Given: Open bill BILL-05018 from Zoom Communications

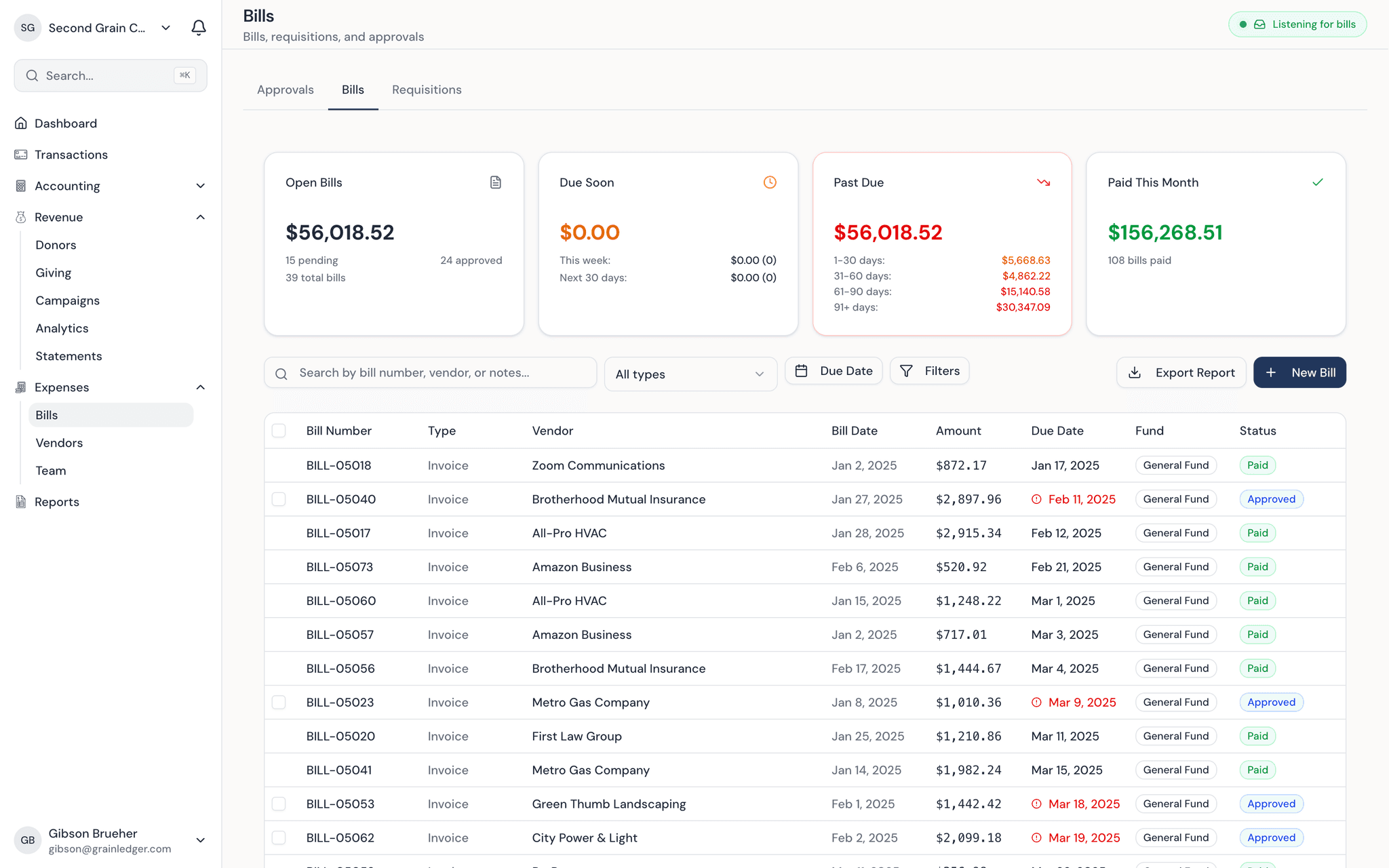Looking at the screenshot, I should 805,465.
